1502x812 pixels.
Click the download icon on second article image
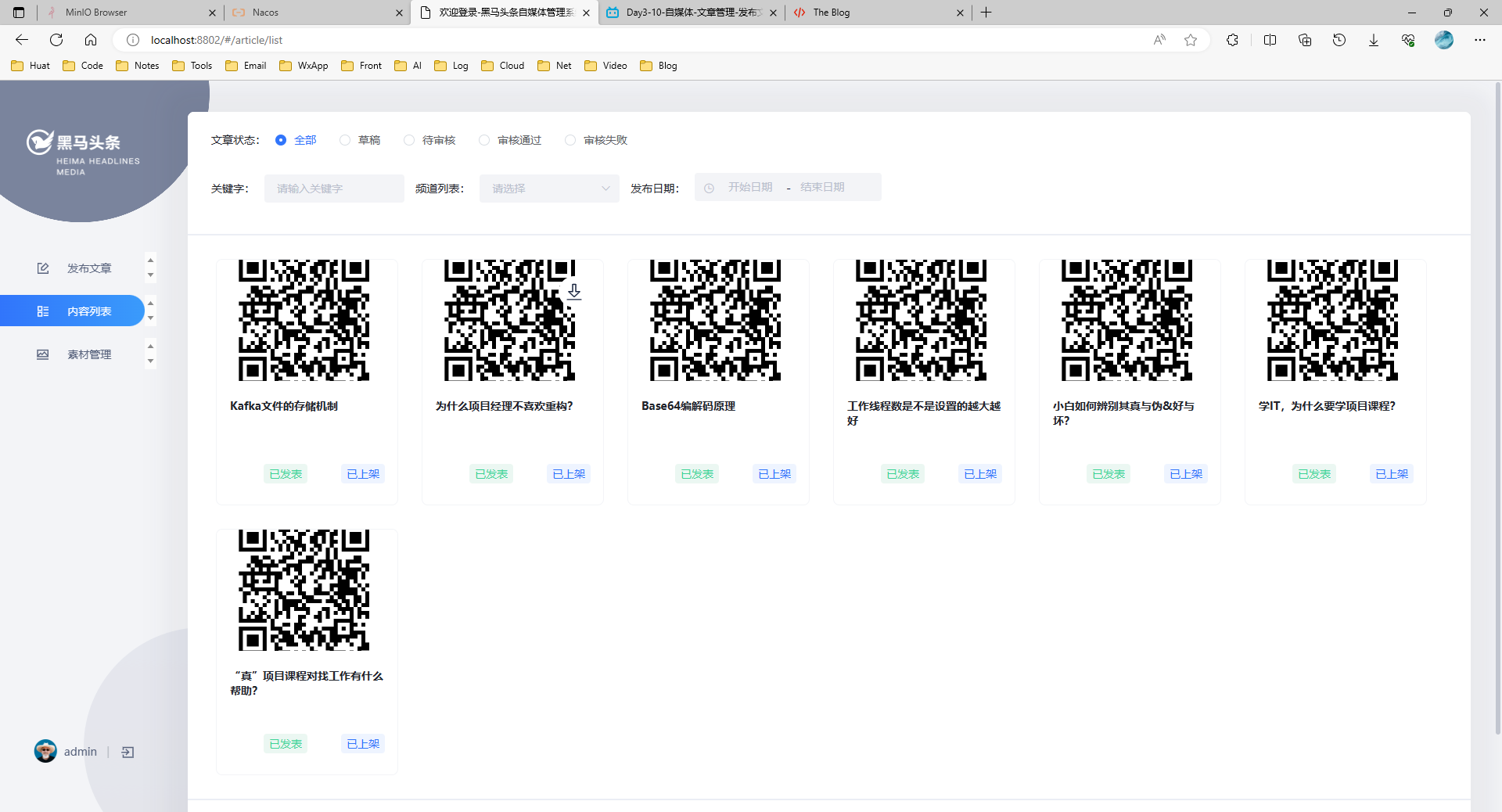tap(574, 292)
